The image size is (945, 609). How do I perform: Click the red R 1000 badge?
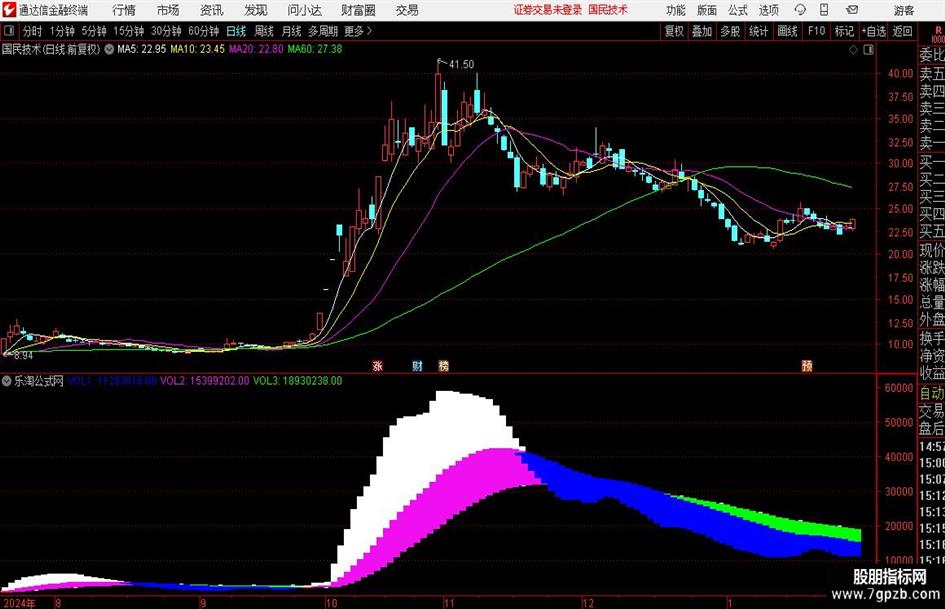(x=938, y=34)
